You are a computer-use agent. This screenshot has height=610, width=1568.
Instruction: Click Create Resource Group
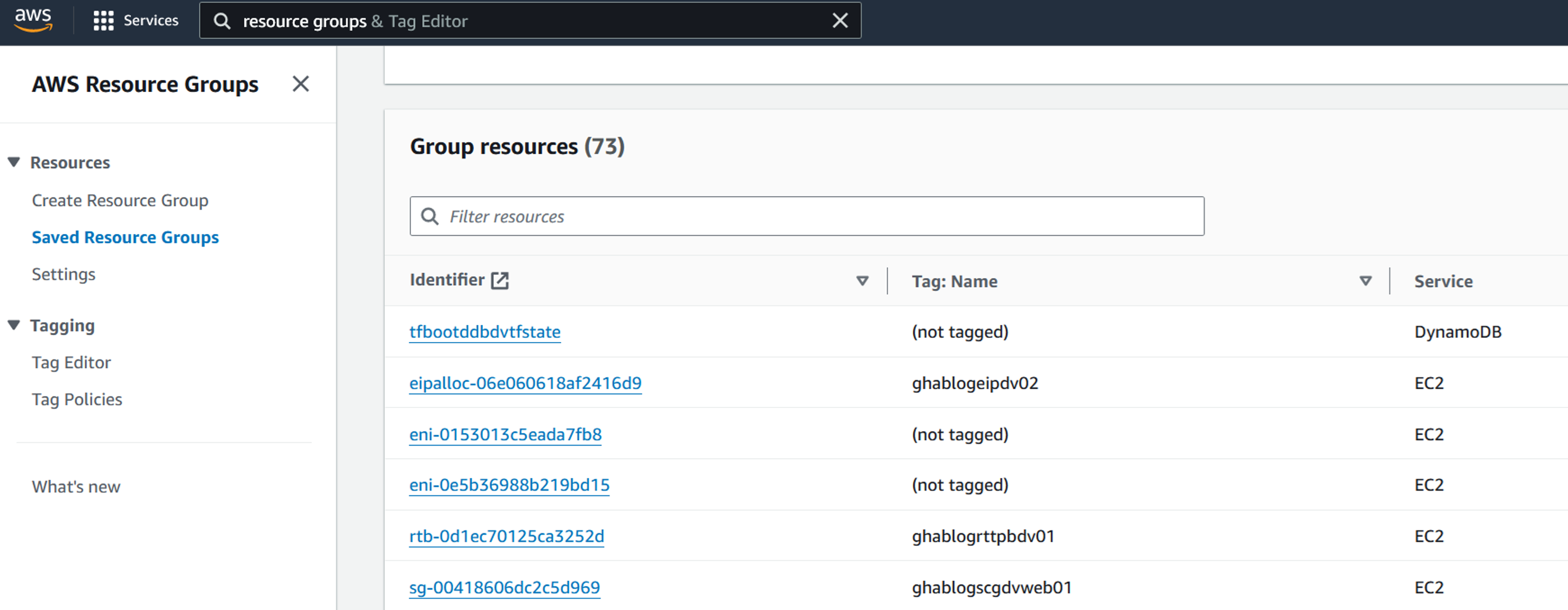click(119, 200)
